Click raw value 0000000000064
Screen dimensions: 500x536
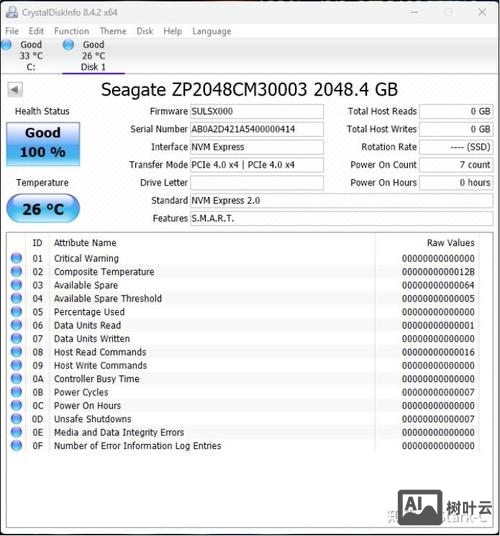(438, 285)
